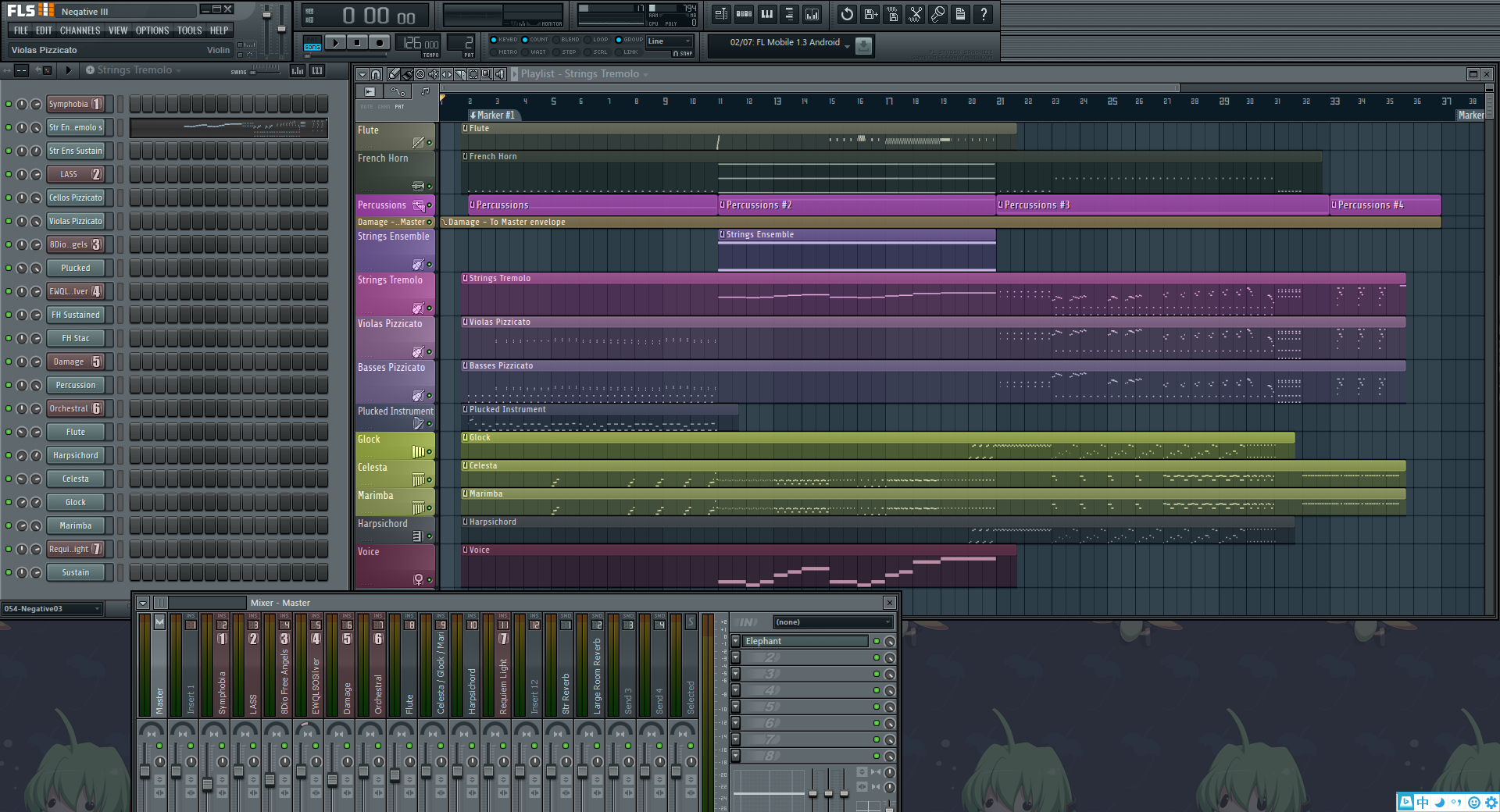Open the one-click audio recording icon
Screen dimensions: 1500x812
[x=937, y=14]
